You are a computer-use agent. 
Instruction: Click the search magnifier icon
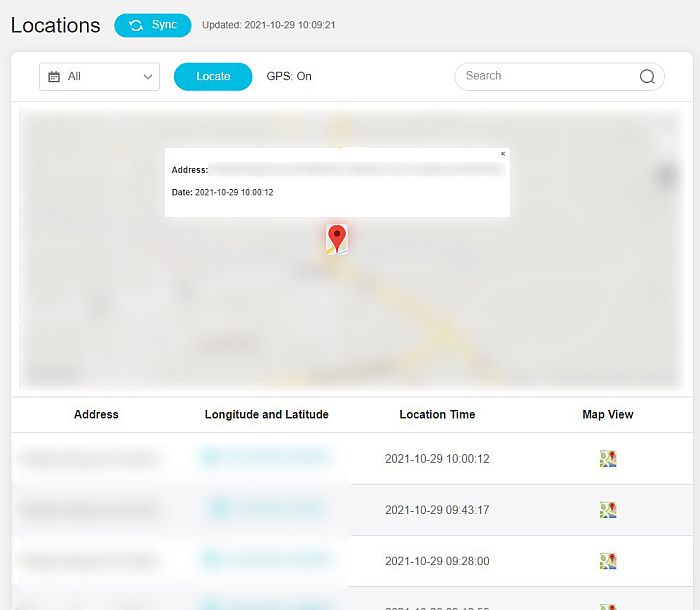coord(647,76)
